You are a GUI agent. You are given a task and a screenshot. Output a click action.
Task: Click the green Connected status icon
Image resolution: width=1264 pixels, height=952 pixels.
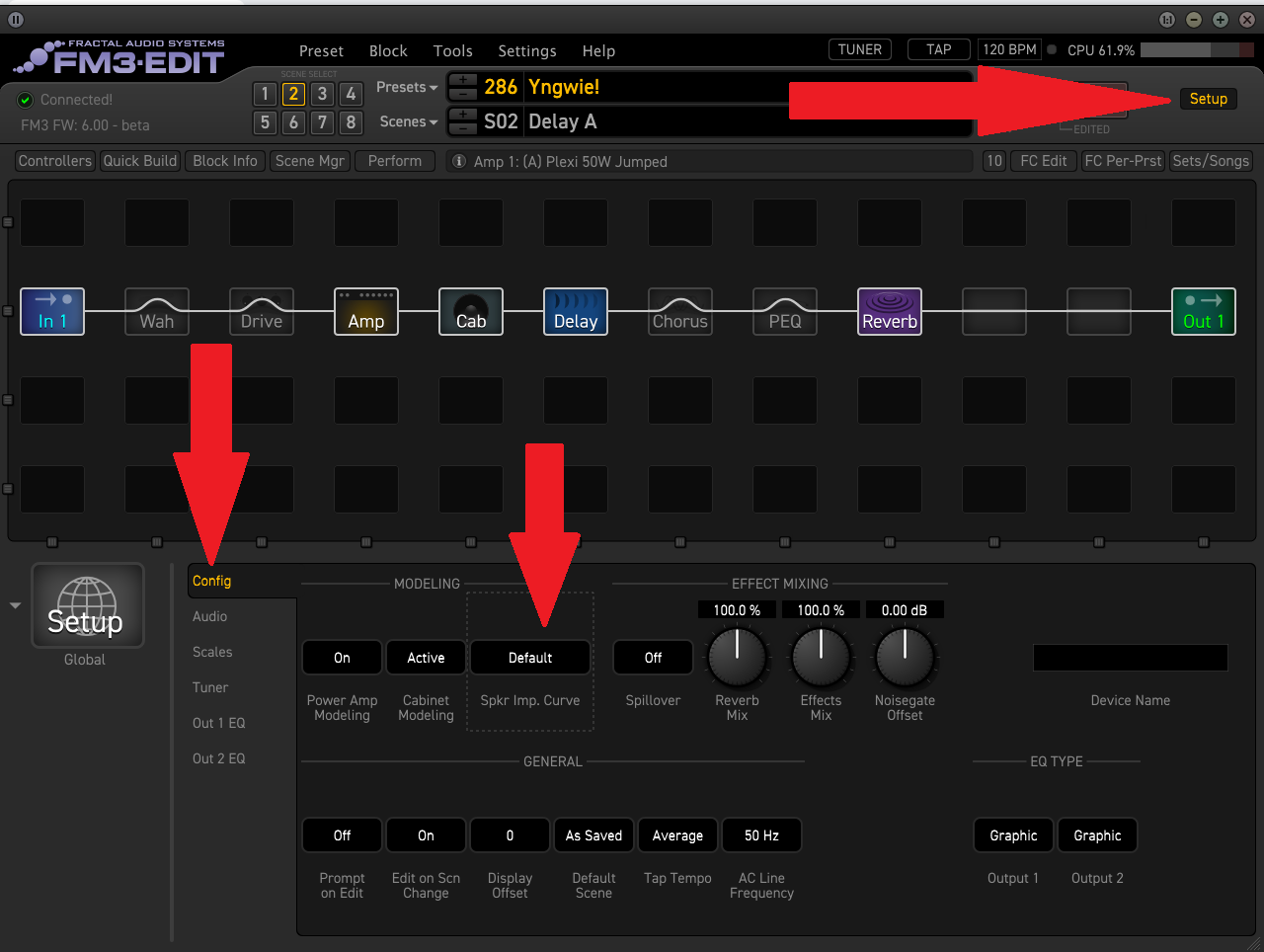26,100
